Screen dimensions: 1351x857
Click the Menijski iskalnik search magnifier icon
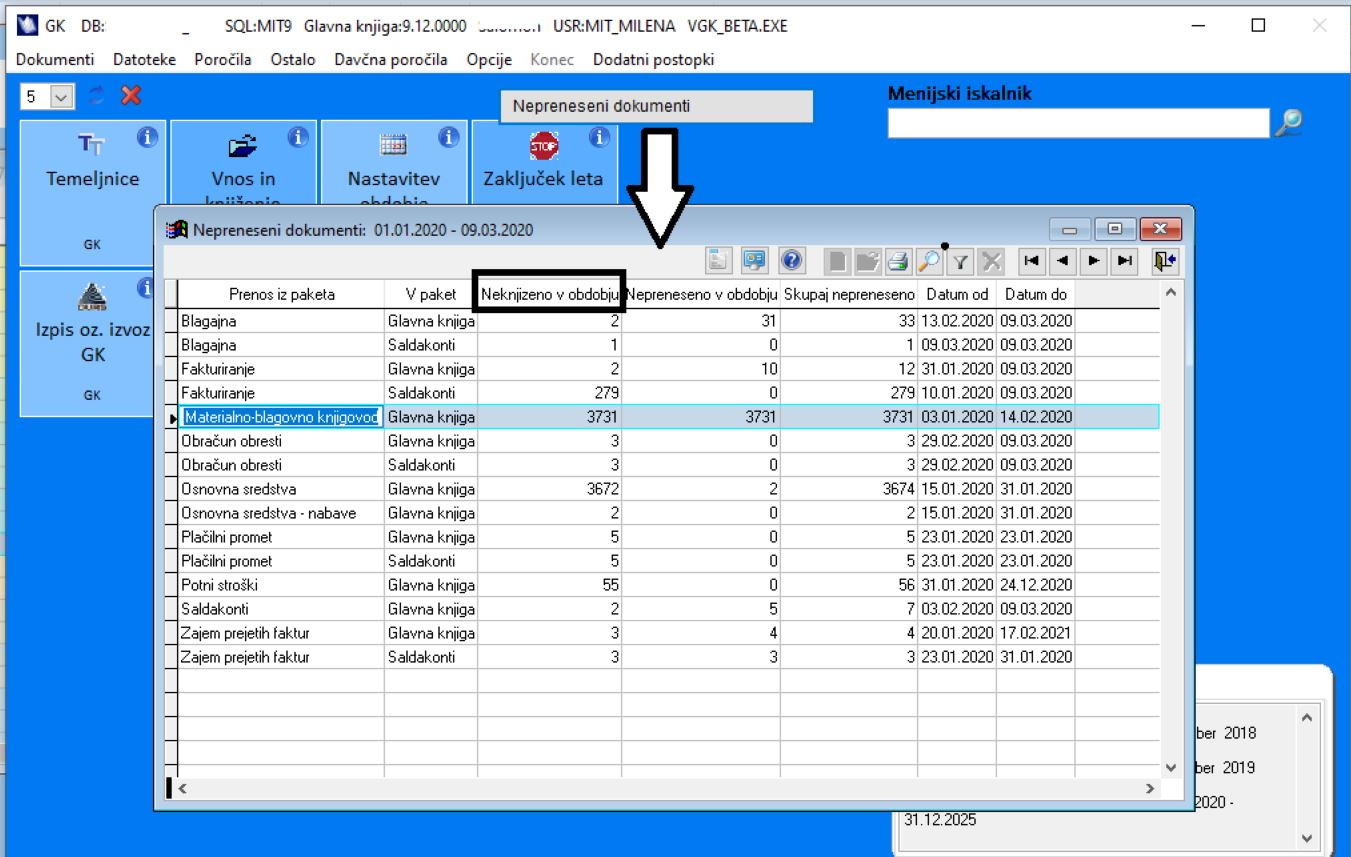point(1289,122)
